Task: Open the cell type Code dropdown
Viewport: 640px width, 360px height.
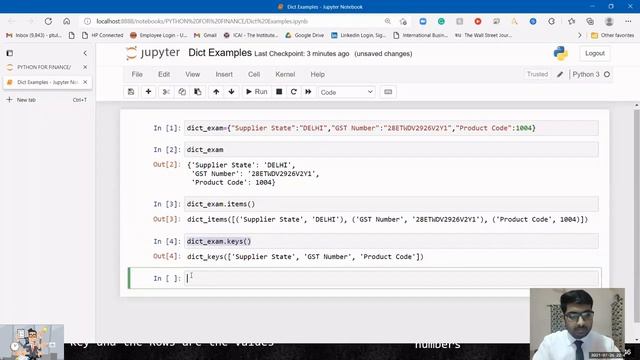Action: (x=347, y=92)
